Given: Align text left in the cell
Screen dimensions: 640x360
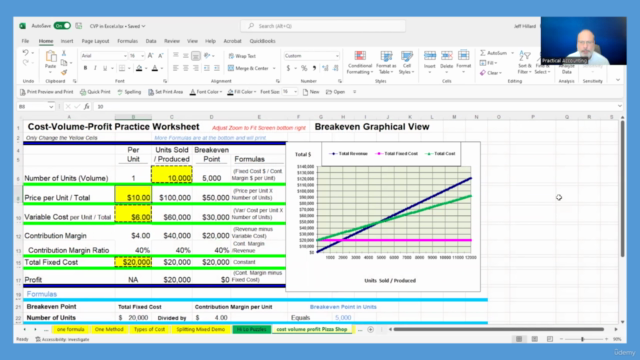Looking at the screenshot, I should (x=176, y=68).
